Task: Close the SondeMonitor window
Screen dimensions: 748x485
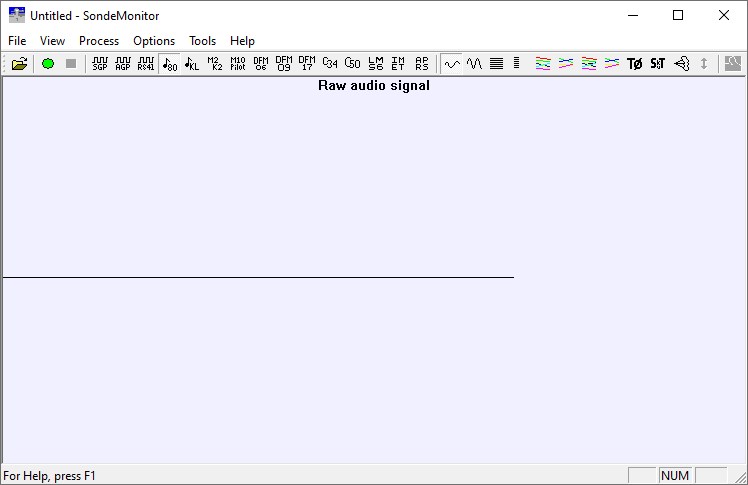Action: click(x=724, y=15)
